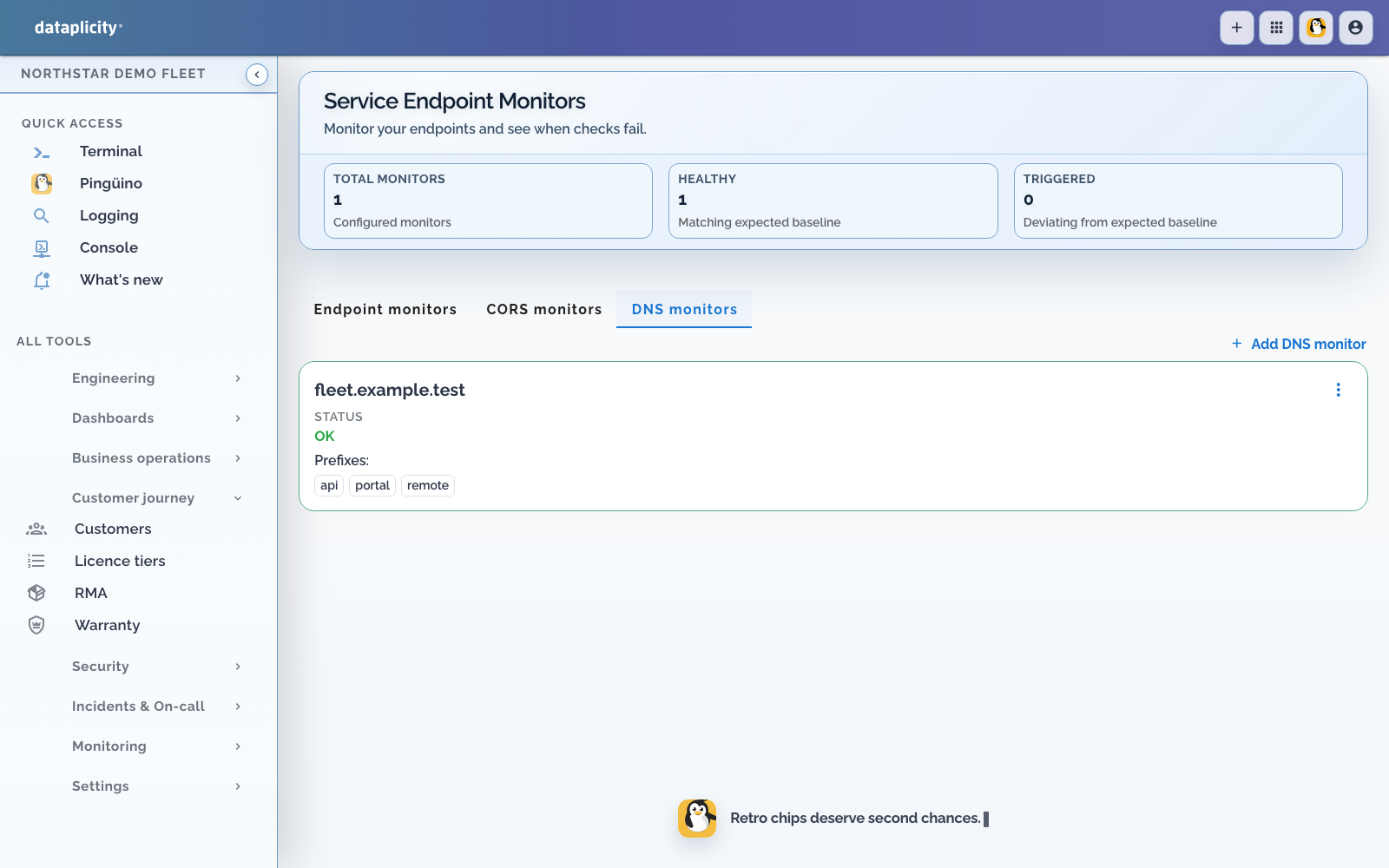Click the fleet.example.test monitor title
Viewport: 1389px width, 868px height.
point(390,390)
